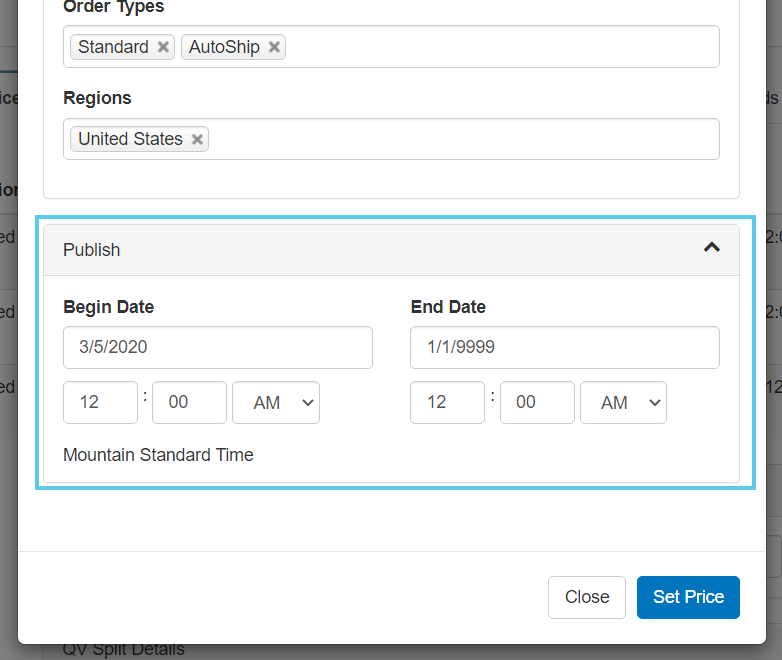Open the End Date AM/PM dropdown
The width and height of the screenshot is (782, 660).
click(623, 403)
